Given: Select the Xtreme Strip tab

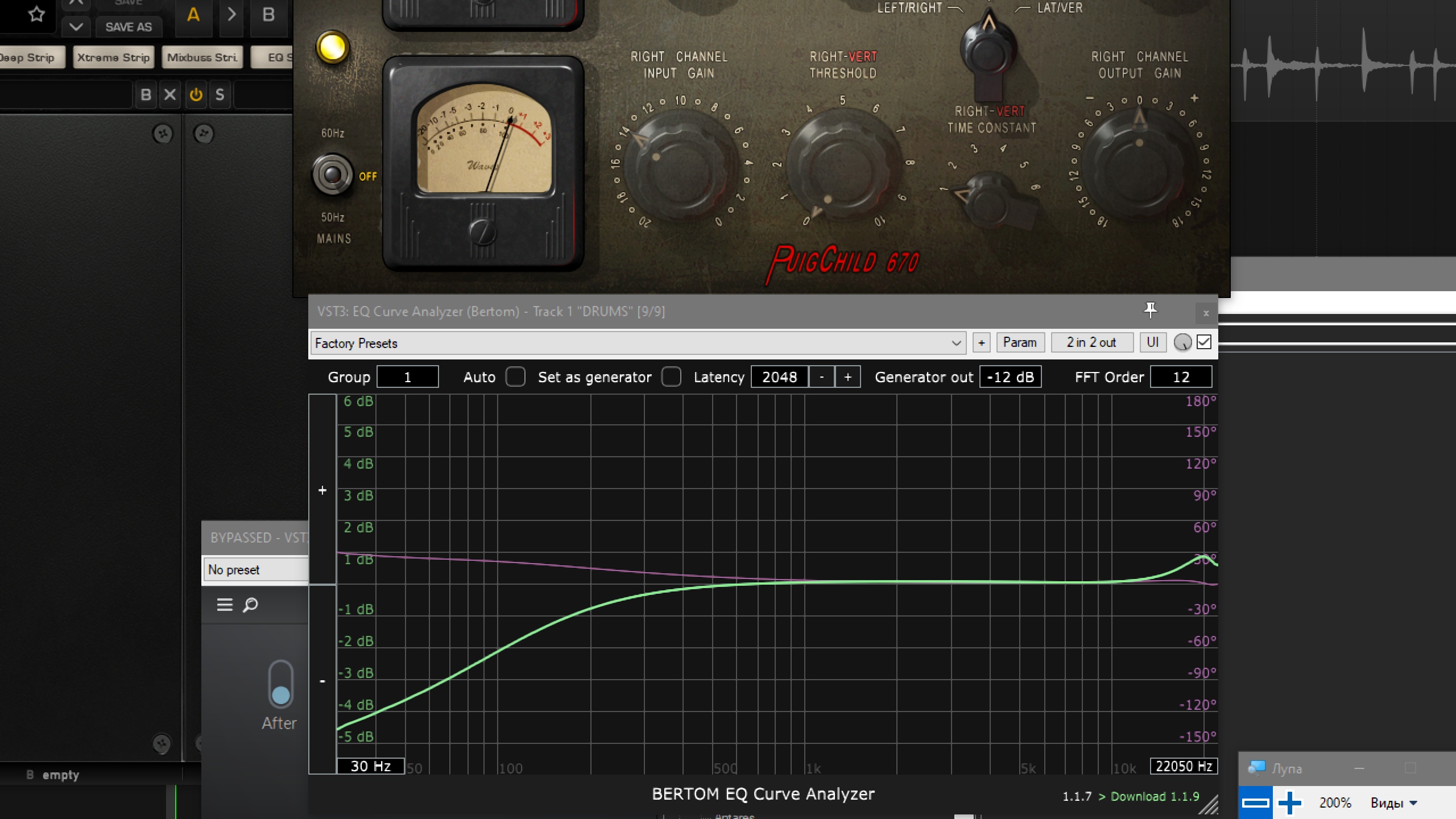Looking at the screenshot, I should pos(113,57).
